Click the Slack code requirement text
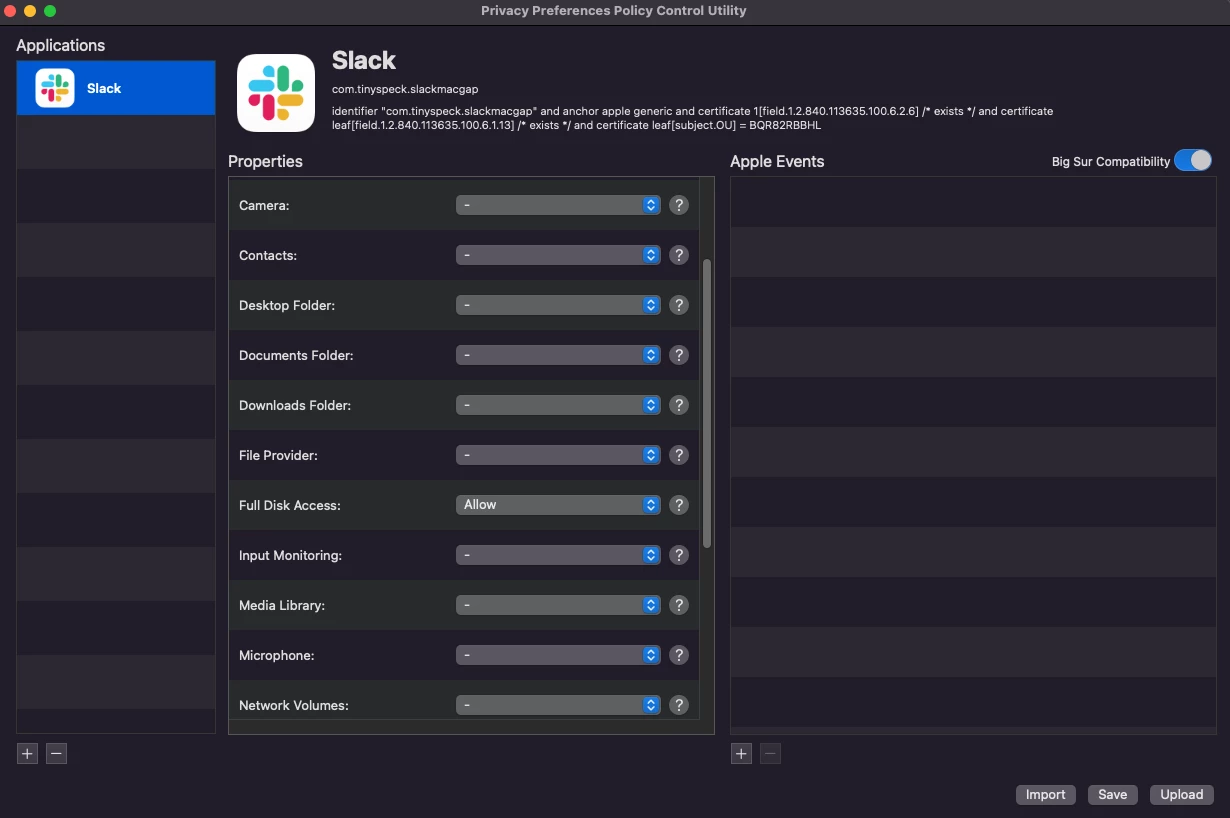This screenshot has width=1230, height=818. [x=692, y=118]
